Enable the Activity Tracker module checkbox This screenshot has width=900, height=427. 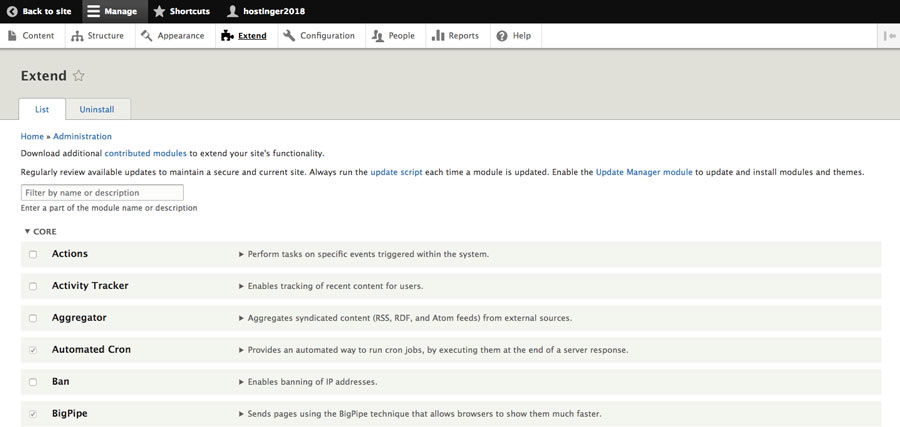pos(33,286)
